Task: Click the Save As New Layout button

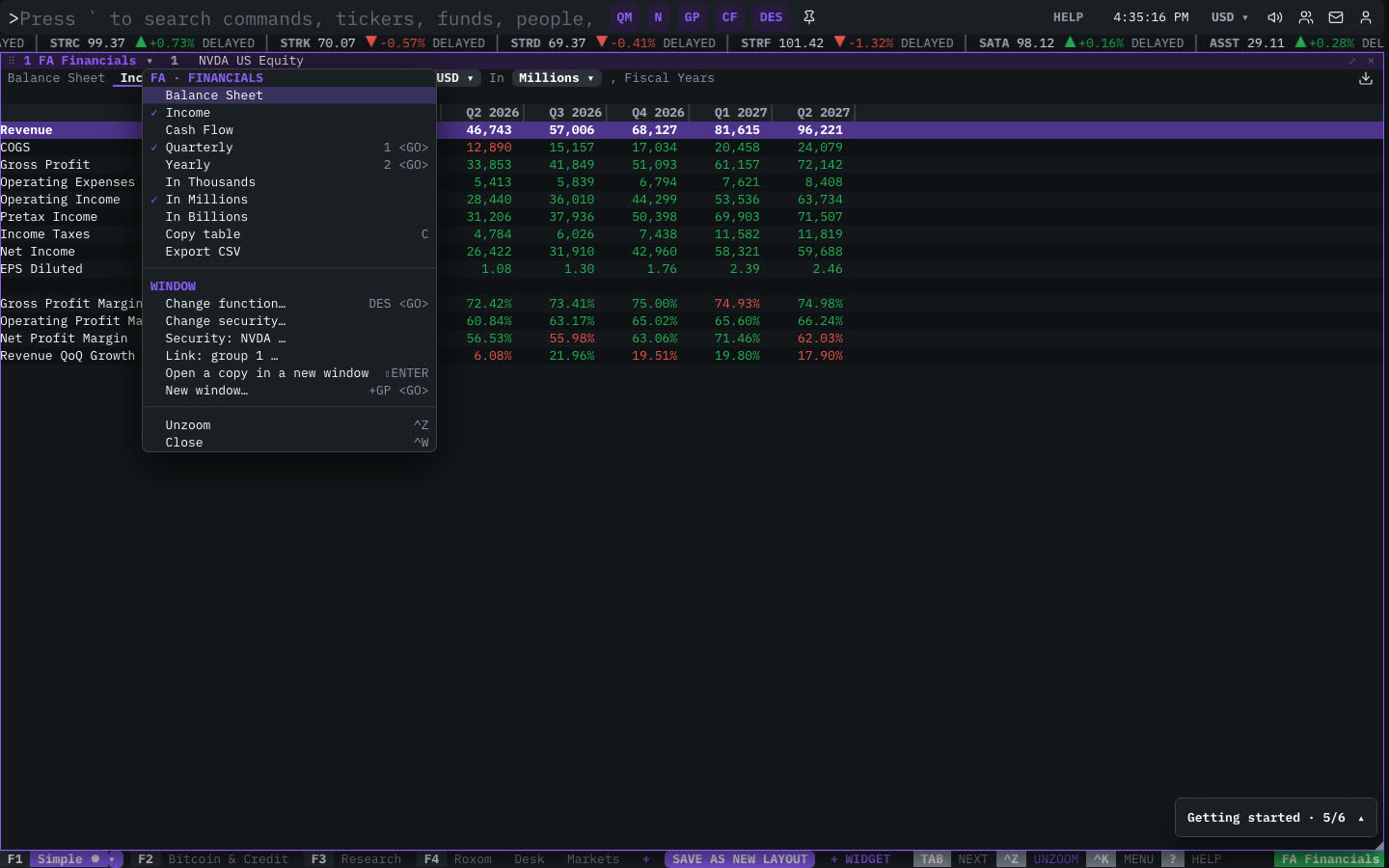Action: pos(740,859)
